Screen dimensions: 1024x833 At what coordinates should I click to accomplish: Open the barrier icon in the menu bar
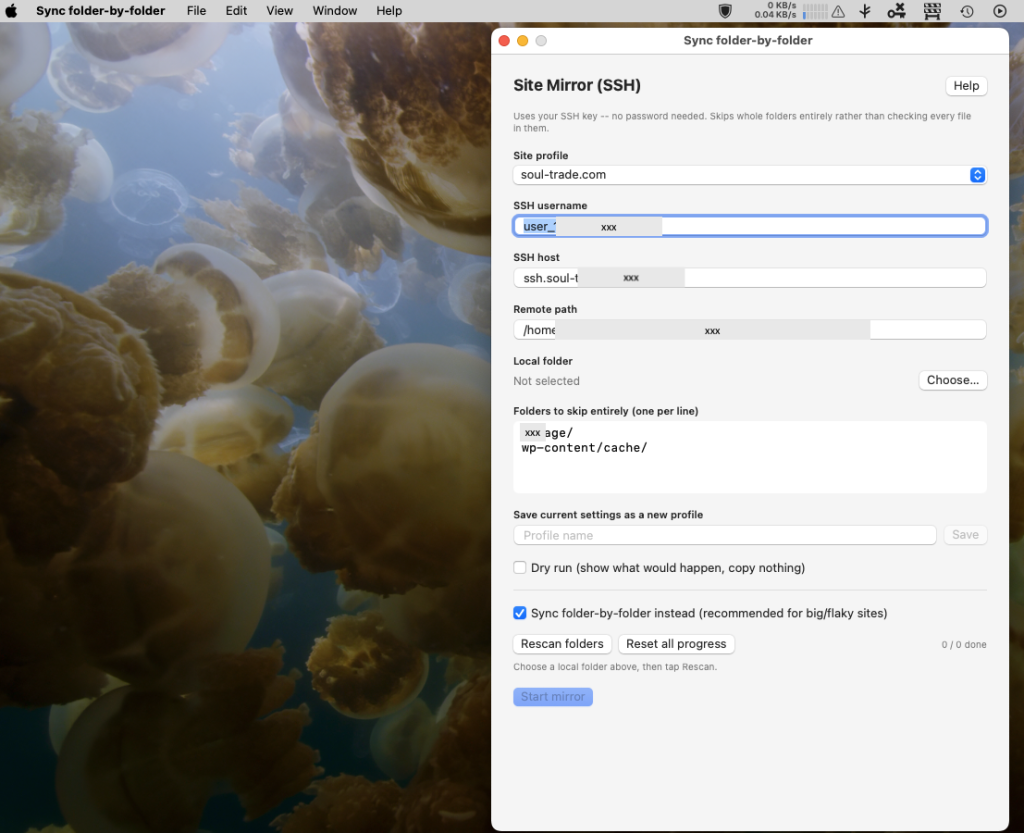pos(932,11)
